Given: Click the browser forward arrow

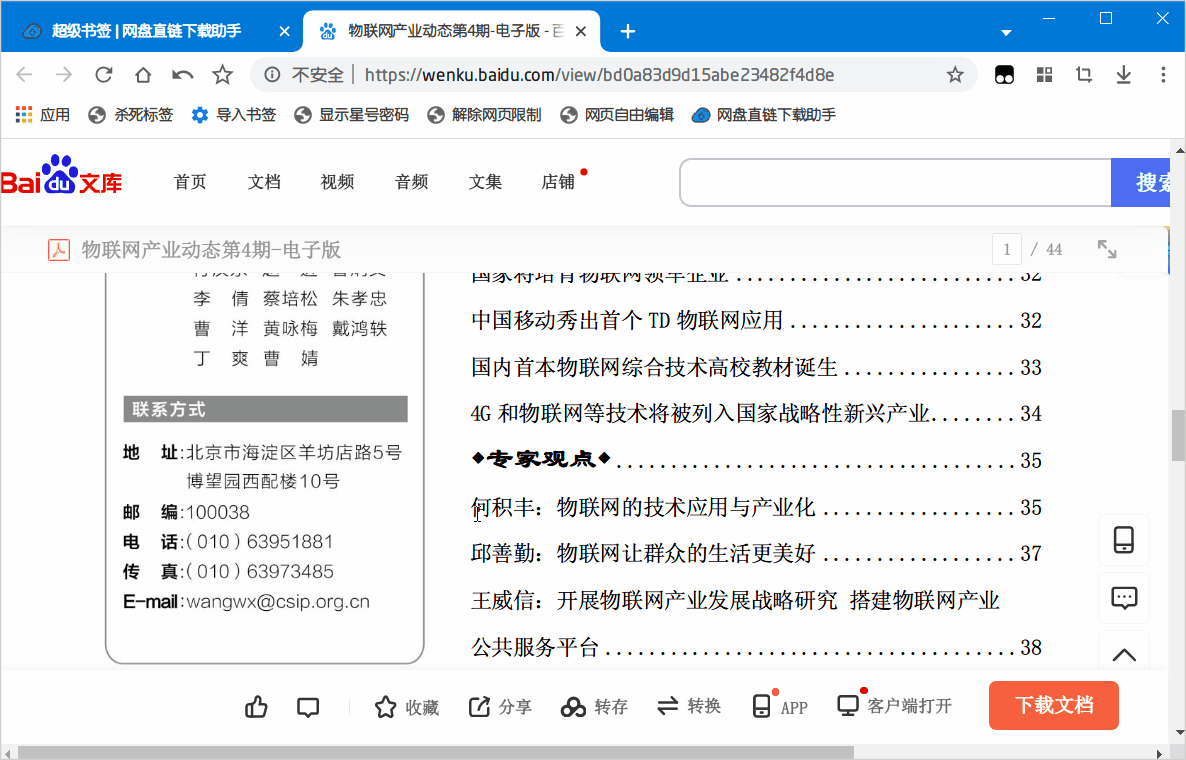Looking at the screenshot, I should click(64, 74).
